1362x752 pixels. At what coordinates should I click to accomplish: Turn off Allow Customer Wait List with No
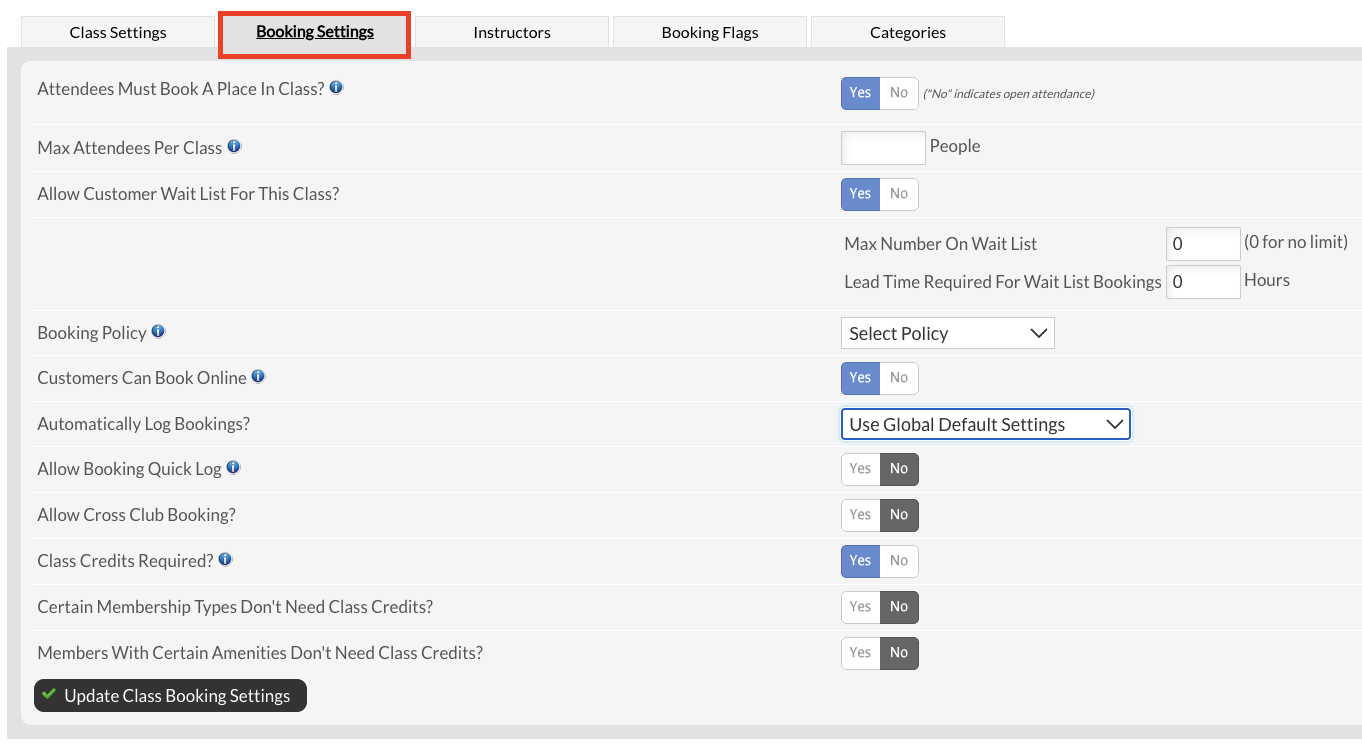[x=899, y=194]
